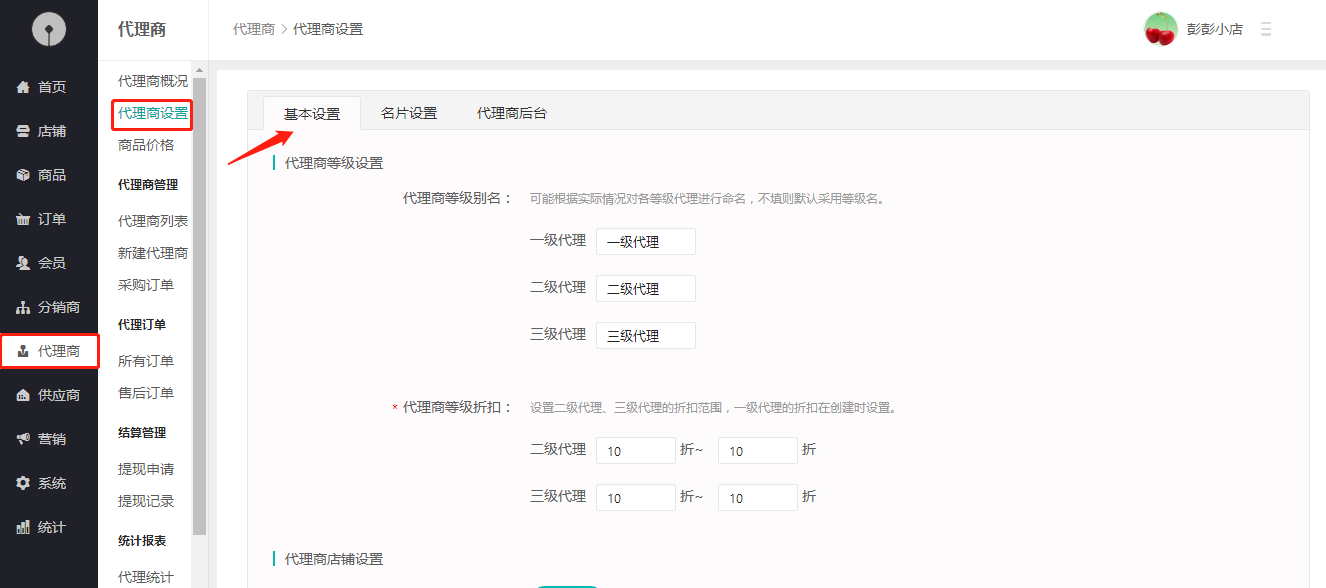Click the basket icon for 订单
This screenshot has height=588, width=1326.
coord(23,219)
